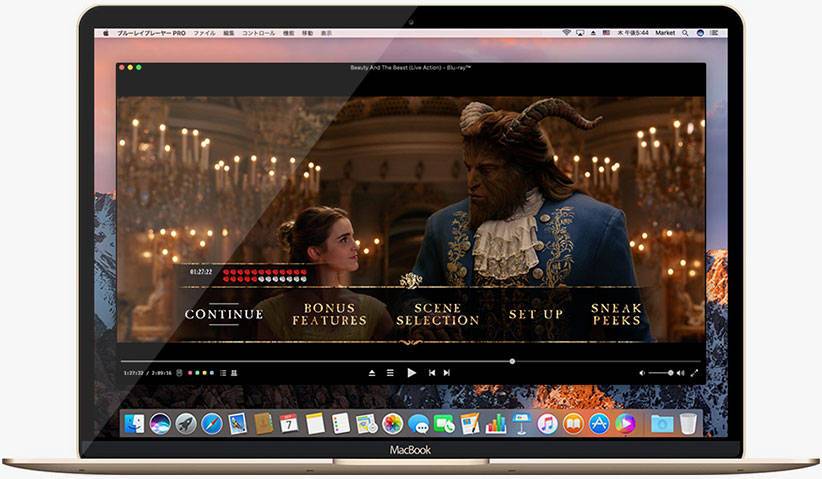
Task: Open BONUS FEATURES in the disc menu
Action: (x=329, y=314)
